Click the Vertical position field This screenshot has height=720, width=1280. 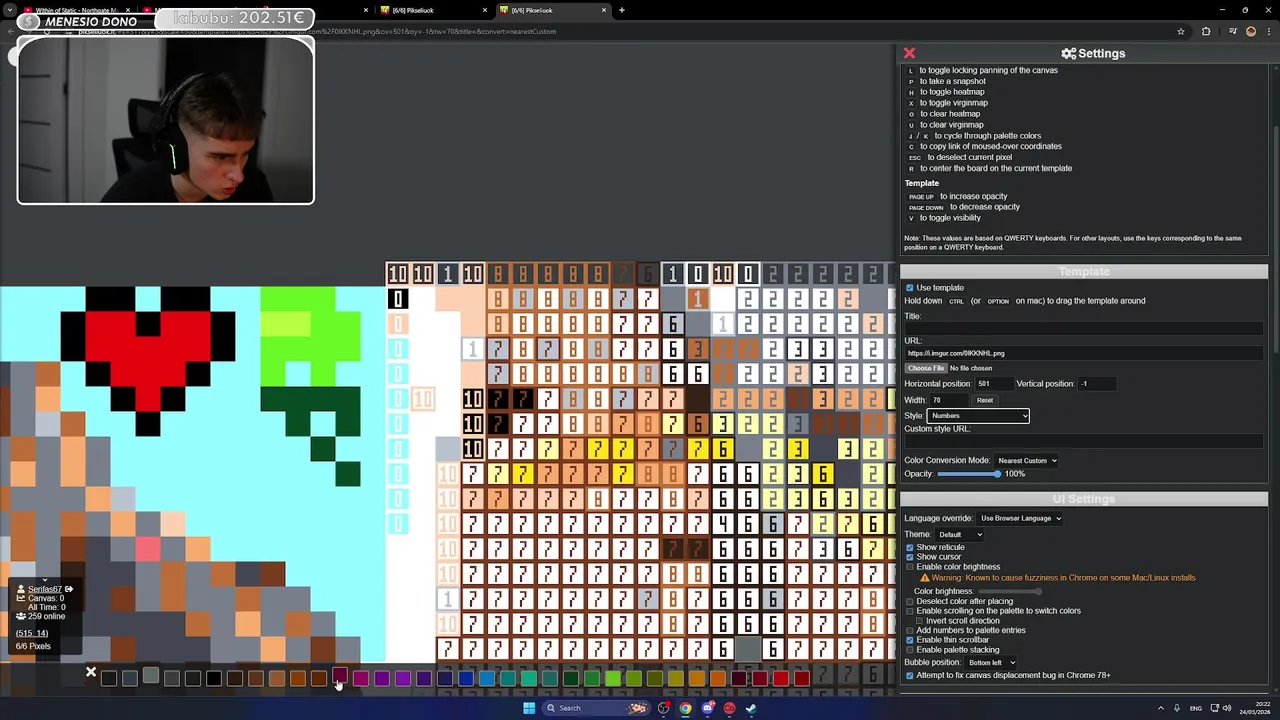[1096, 384]
